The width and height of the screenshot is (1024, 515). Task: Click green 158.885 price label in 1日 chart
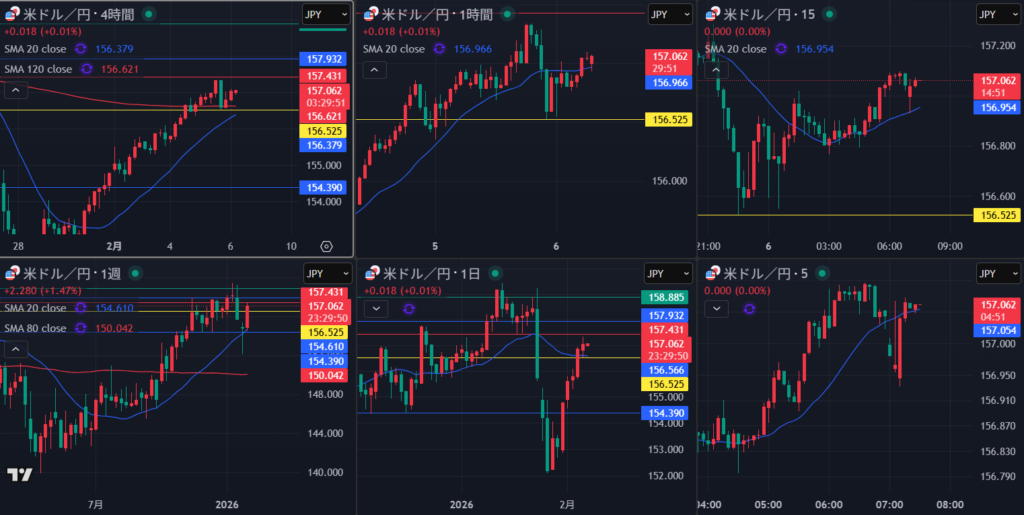click(667, 298)
